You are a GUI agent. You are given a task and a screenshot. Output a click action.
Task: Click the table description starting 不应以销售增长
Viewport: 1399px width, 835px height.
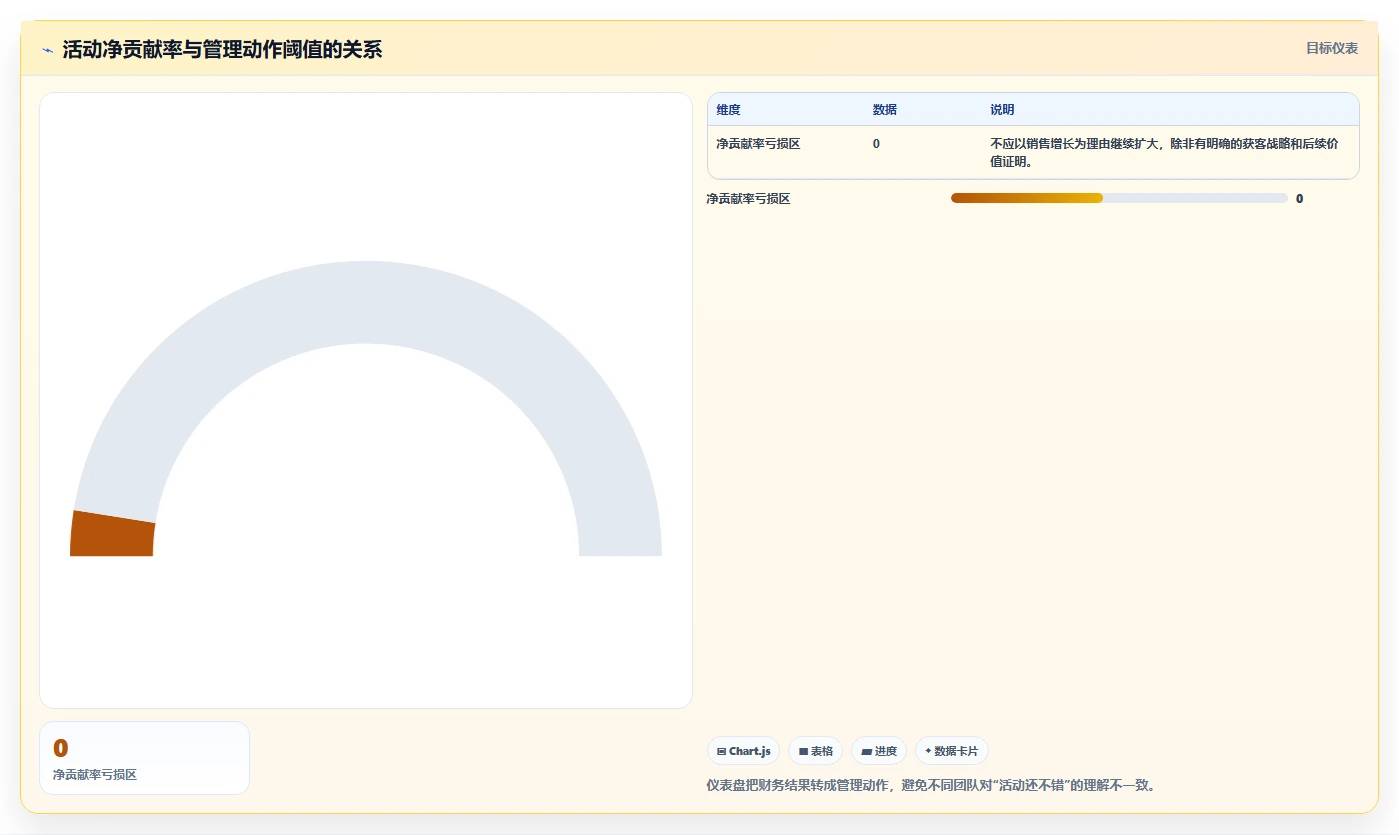pyautogui.click(x=1164, y=153)
